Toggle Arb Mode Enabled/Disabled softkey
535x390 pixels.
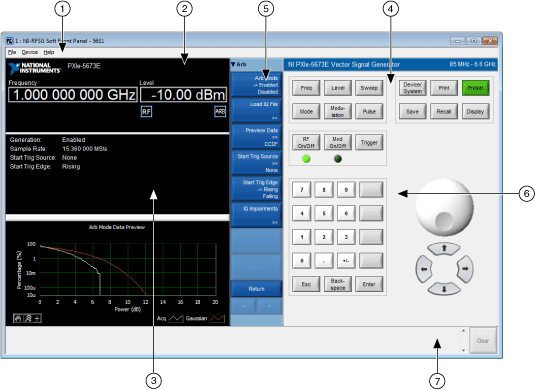(257, 85)
